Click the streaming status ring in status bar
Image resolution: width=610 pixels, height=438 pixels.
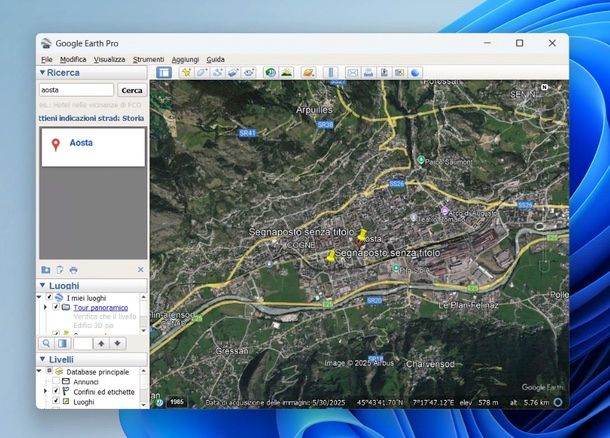(x=558, y=402)
